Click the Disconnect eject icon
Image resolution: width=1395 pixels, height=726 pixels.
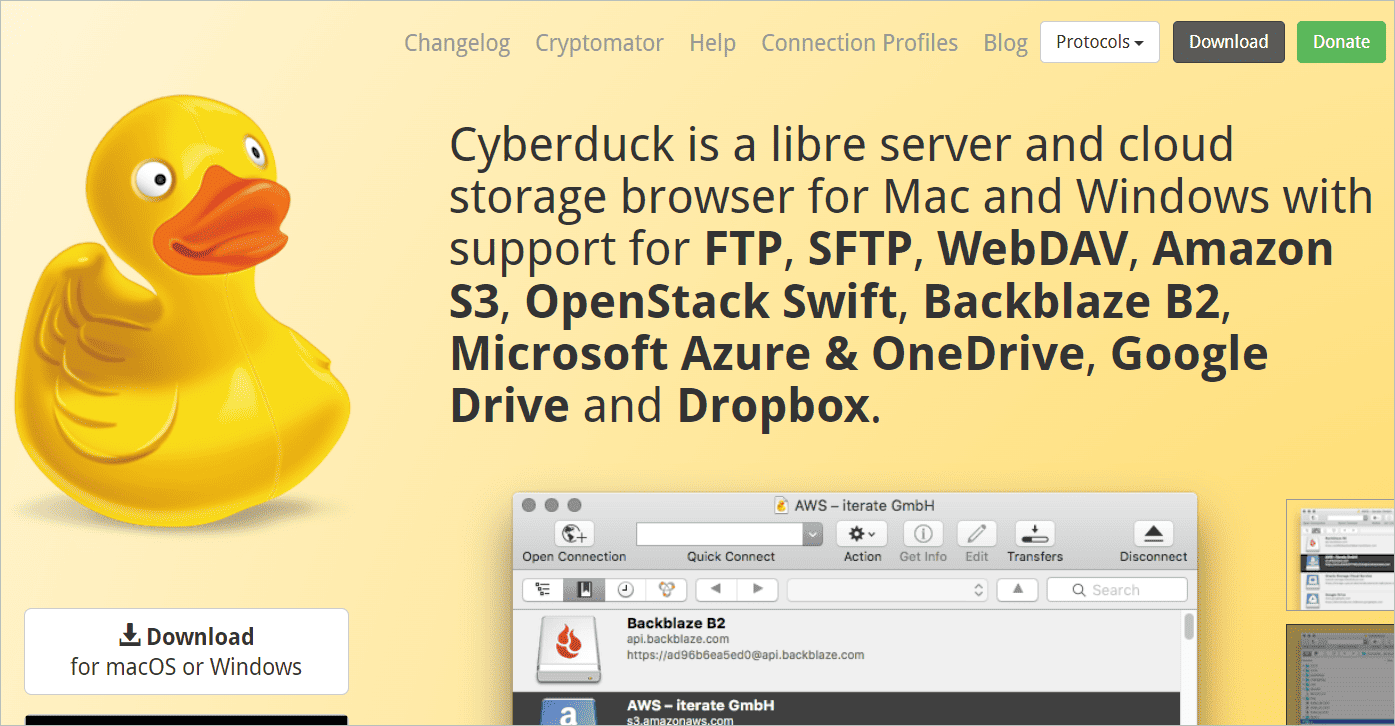coord(1153,533)
